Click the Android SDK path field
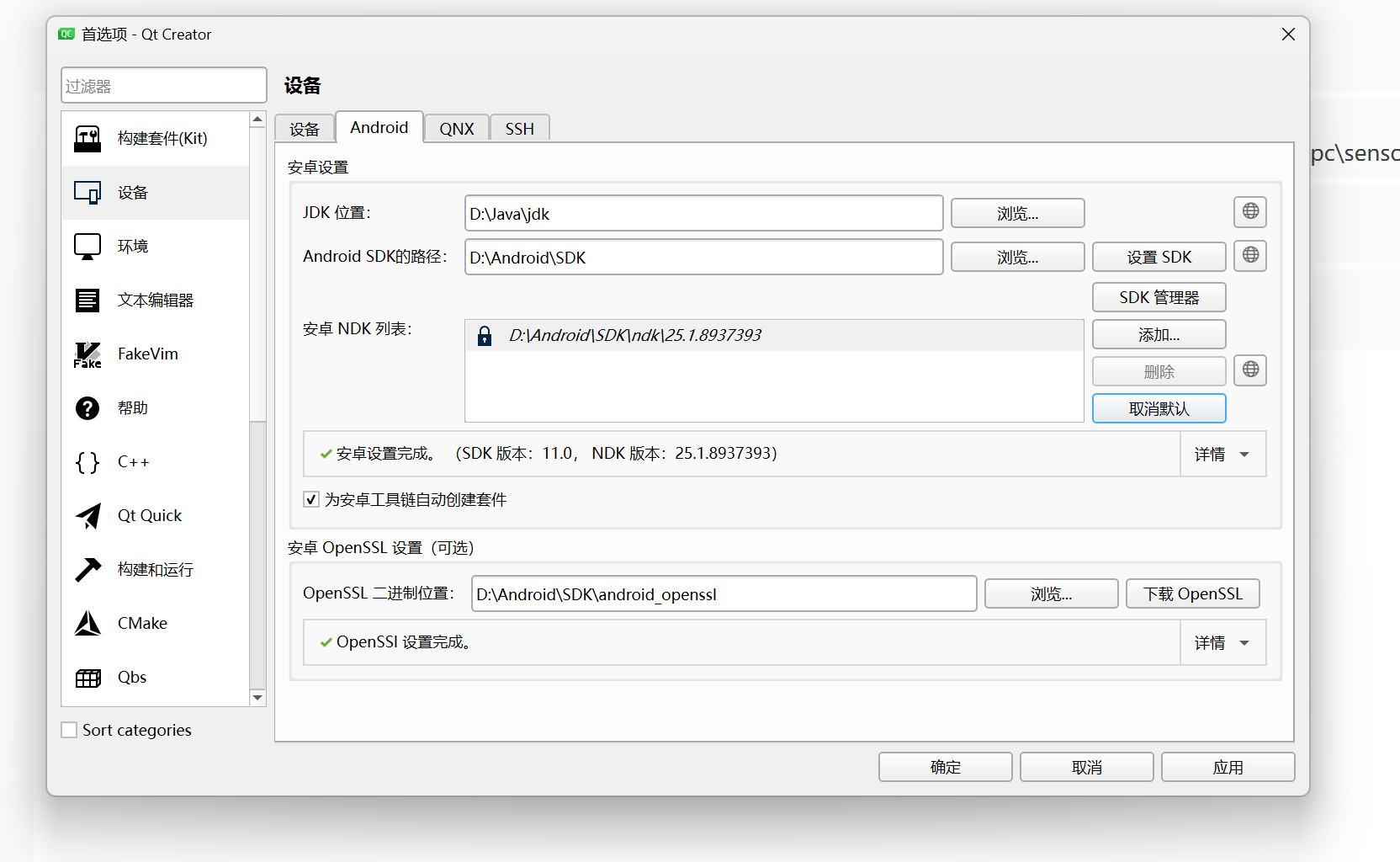Screen dimensions: 1400x862 click(704, 258)
